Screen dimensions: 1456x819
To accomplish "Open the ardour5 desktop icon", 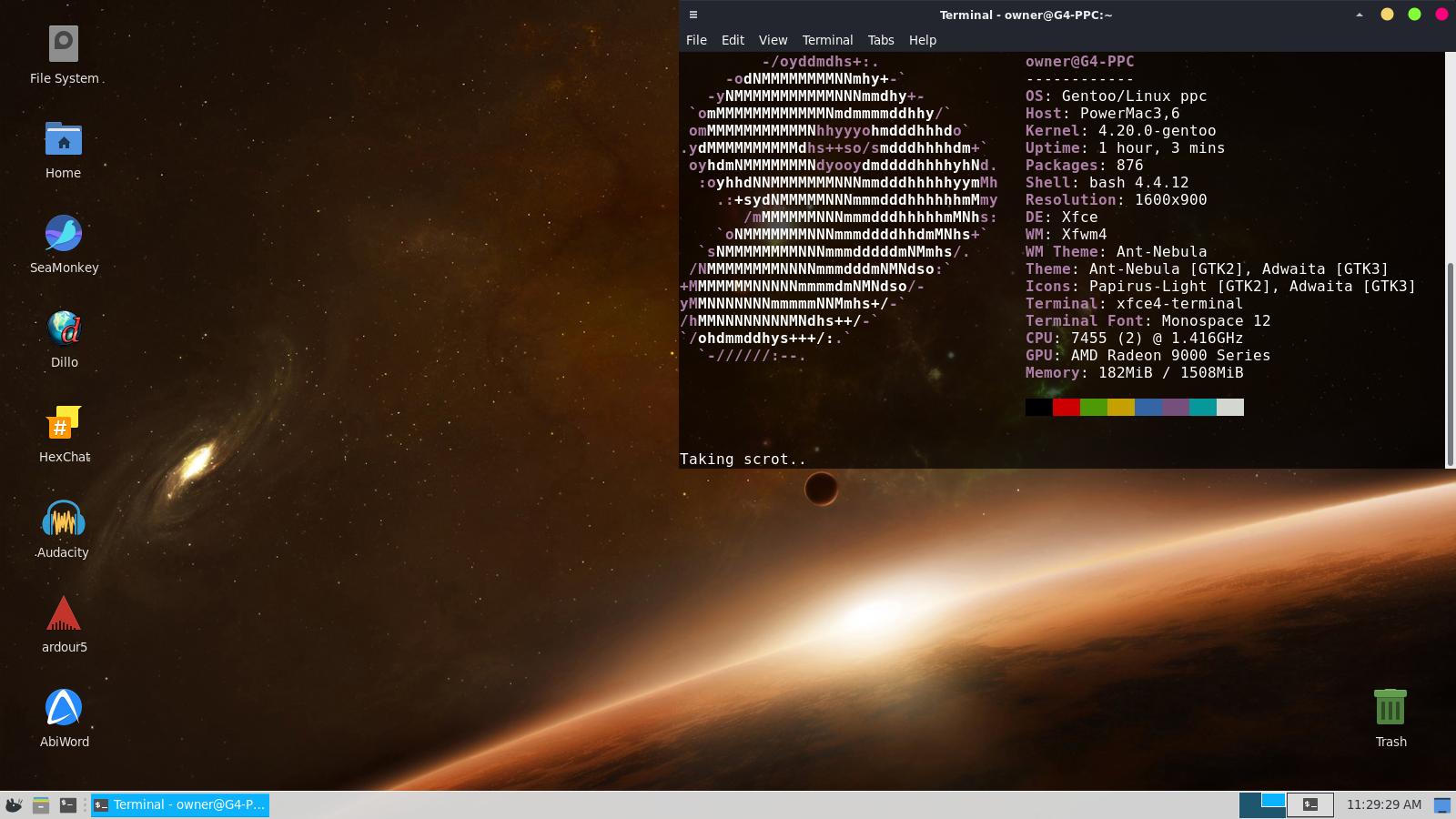I will click(64, 612).
